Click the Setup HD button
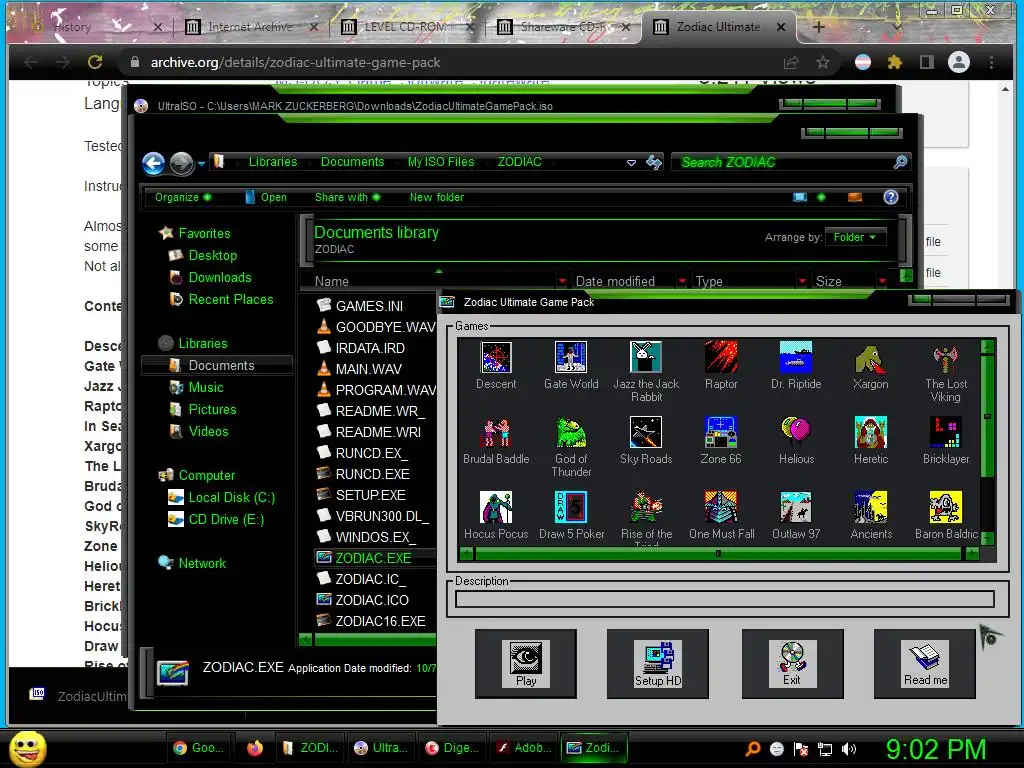This screenshot has width=1024, height=768. 658,664
